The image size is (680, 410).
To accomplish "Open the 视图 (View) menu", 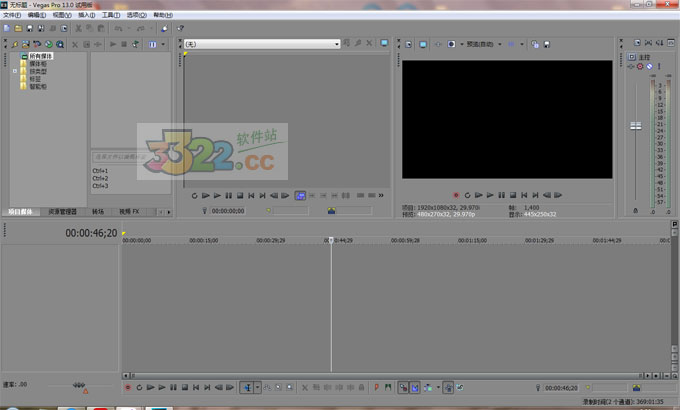I will pos(62,15).
